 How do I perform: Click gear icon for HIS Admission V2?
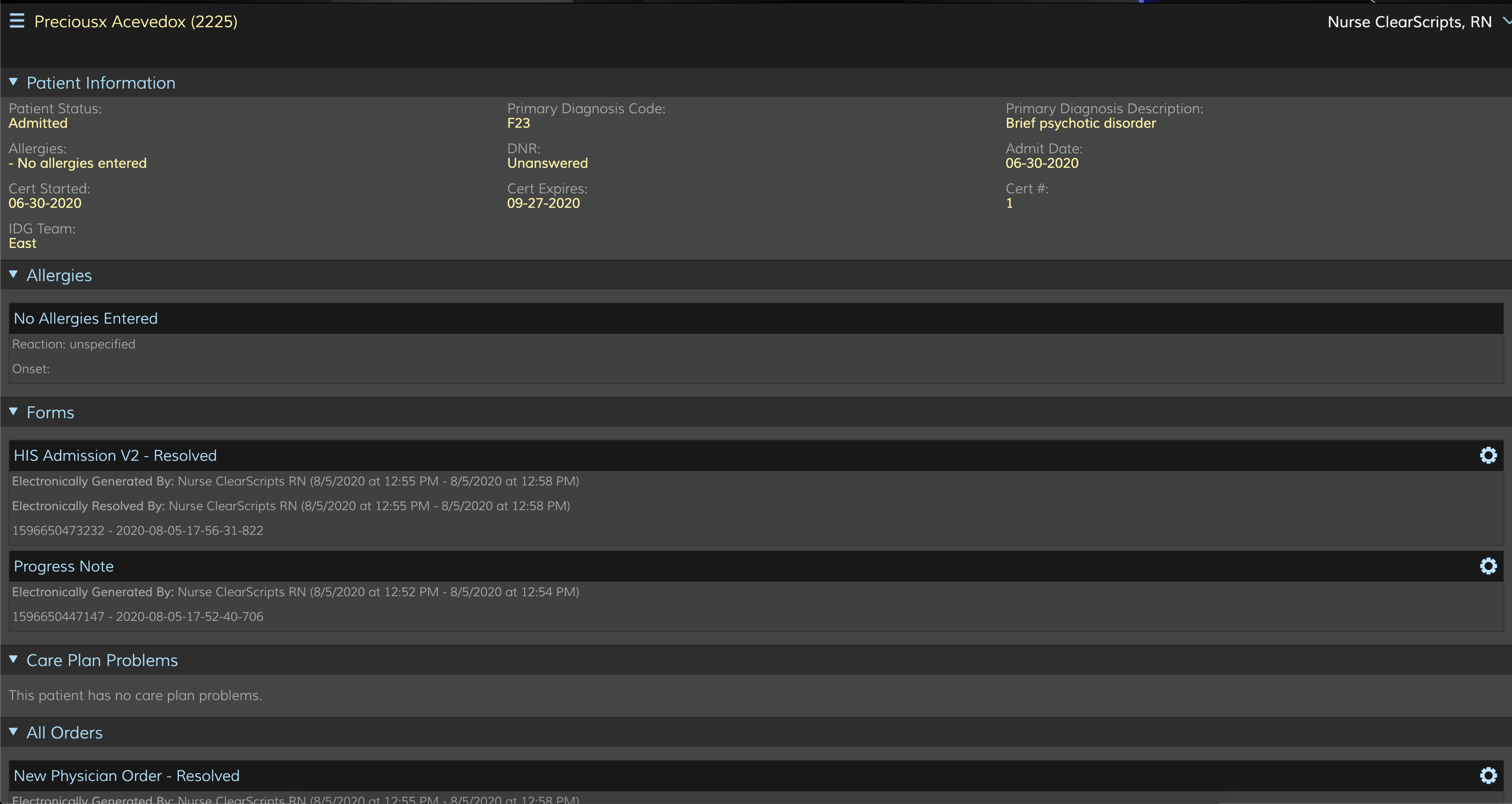[x=1488, y=455]
